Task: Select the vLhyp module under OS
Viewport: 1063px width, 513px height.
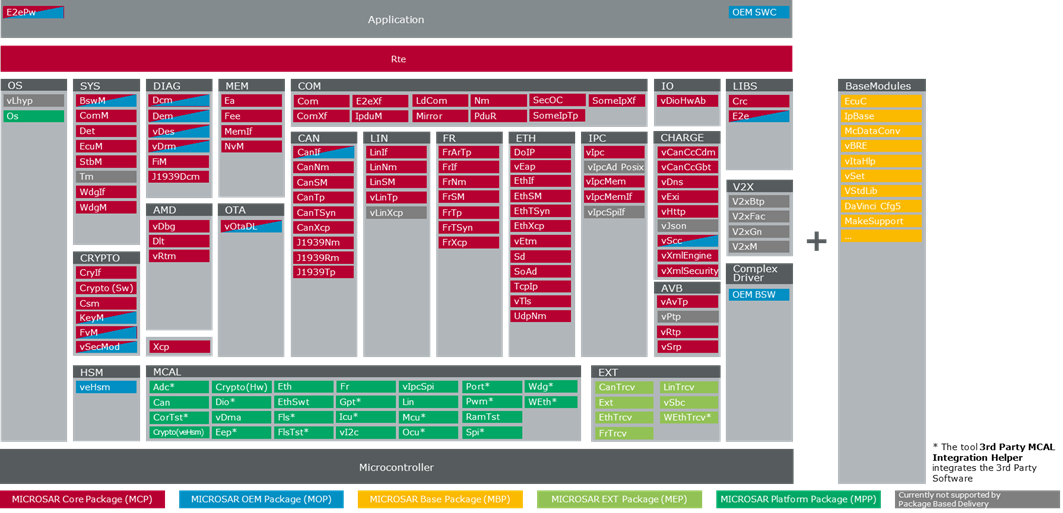Action: click(34, 101)
